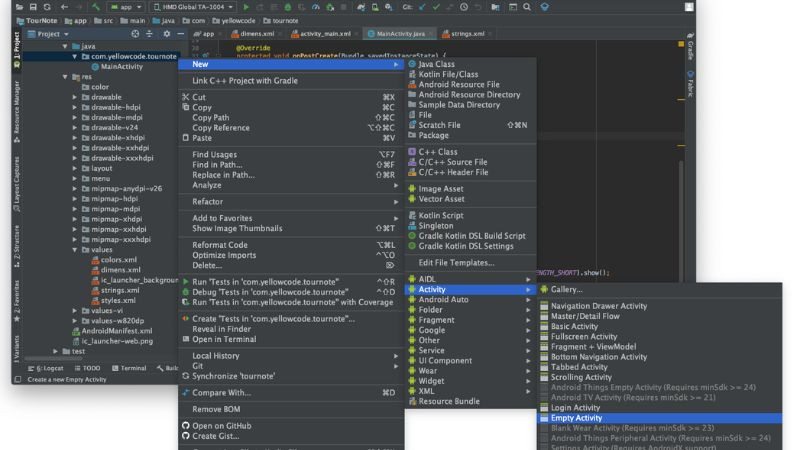Click the Search Everywhere magnifier icon
The image size is (800, 450).
(x=527, y=7)
